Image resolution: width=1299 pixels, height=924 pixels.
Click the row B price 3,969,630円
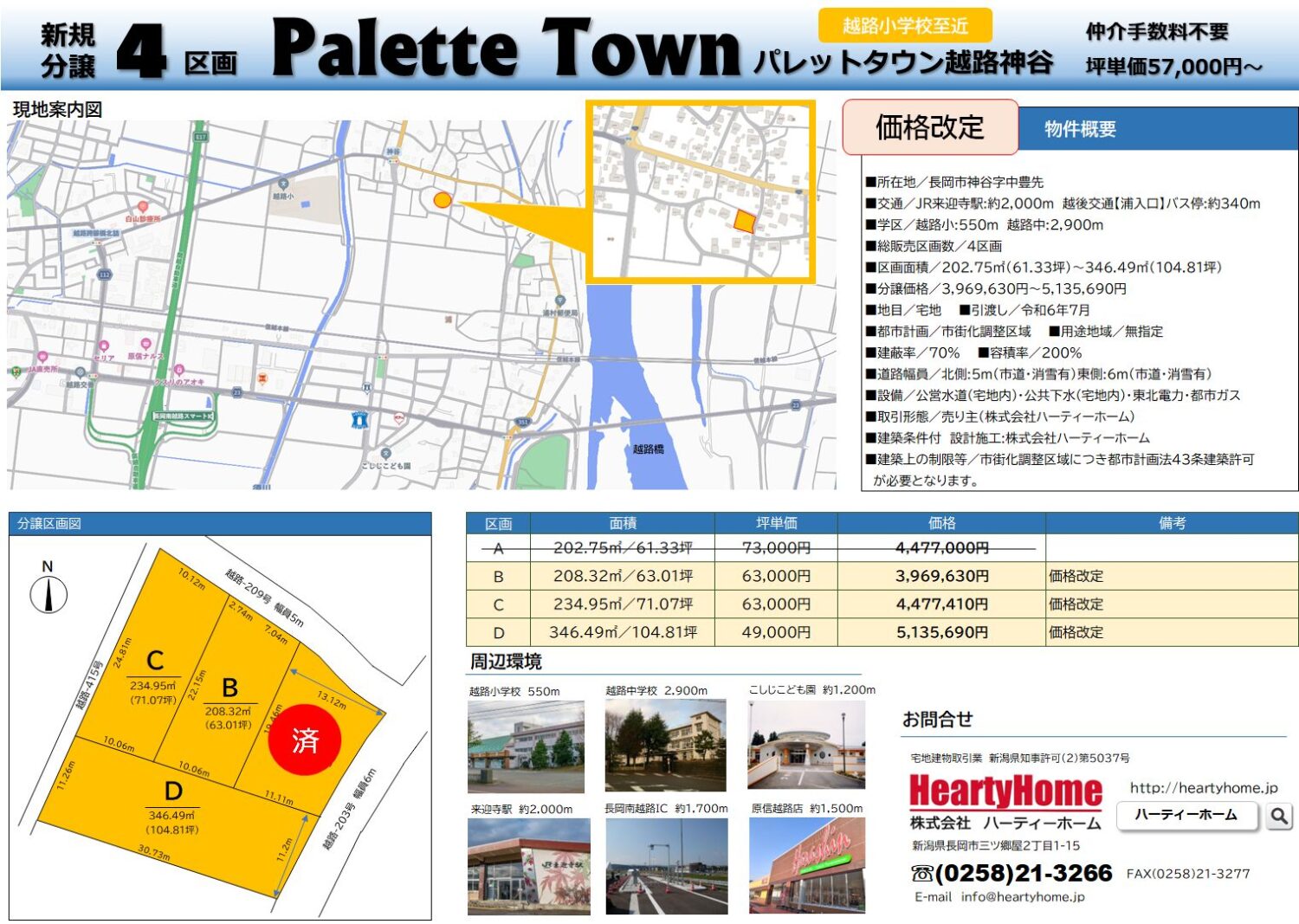tap(941, 576)
